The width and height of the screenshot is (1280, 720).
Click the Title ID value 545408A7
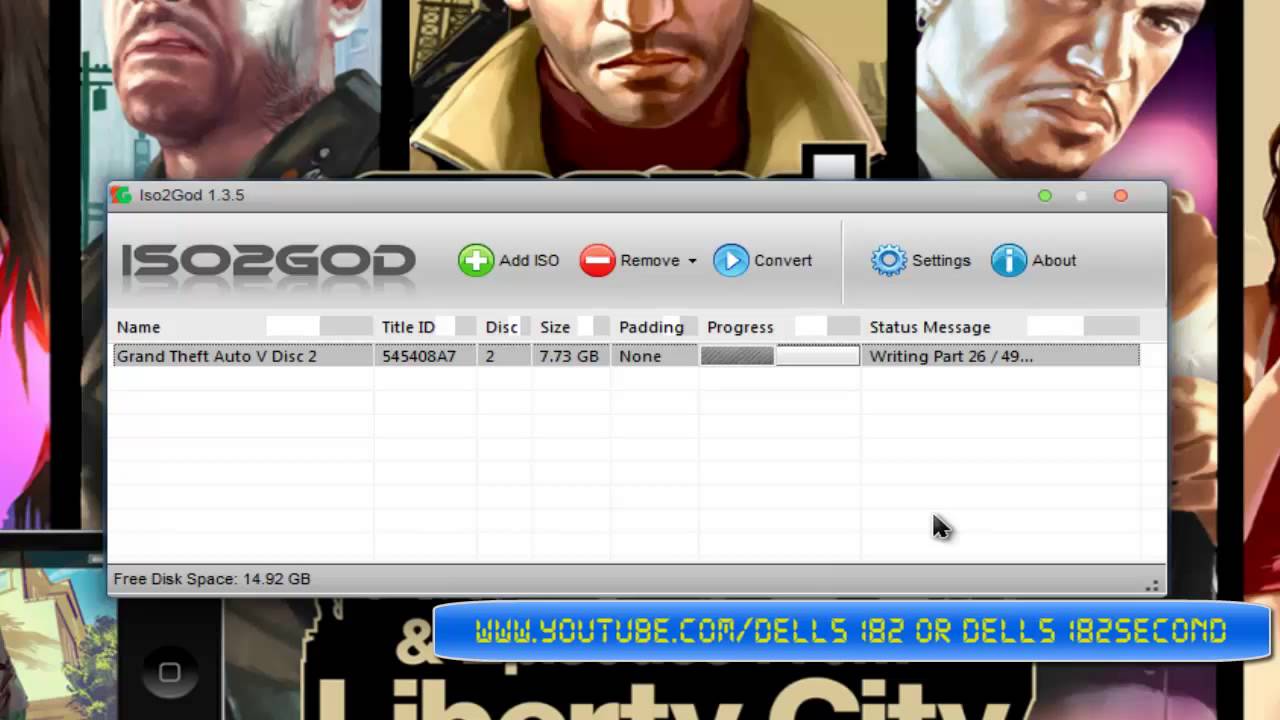[x=419, y=356]
